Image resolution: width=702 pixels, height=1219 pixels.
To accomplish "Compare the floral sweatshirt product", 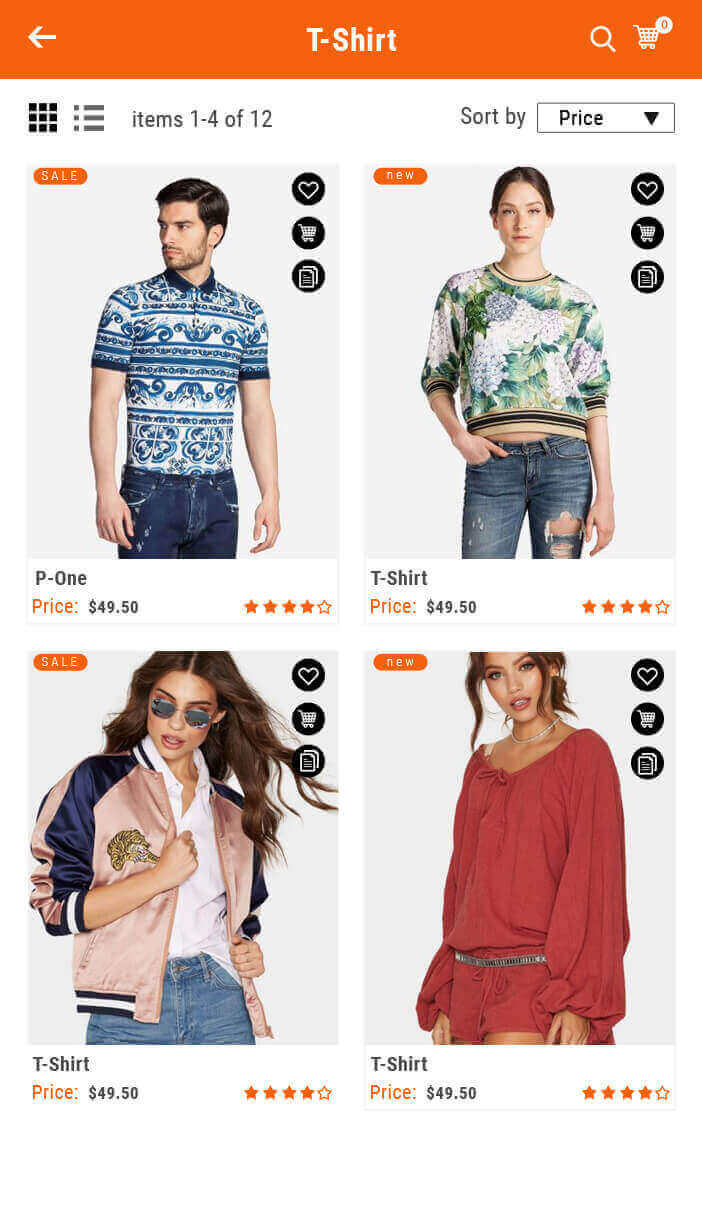I will tap(647, 277).
